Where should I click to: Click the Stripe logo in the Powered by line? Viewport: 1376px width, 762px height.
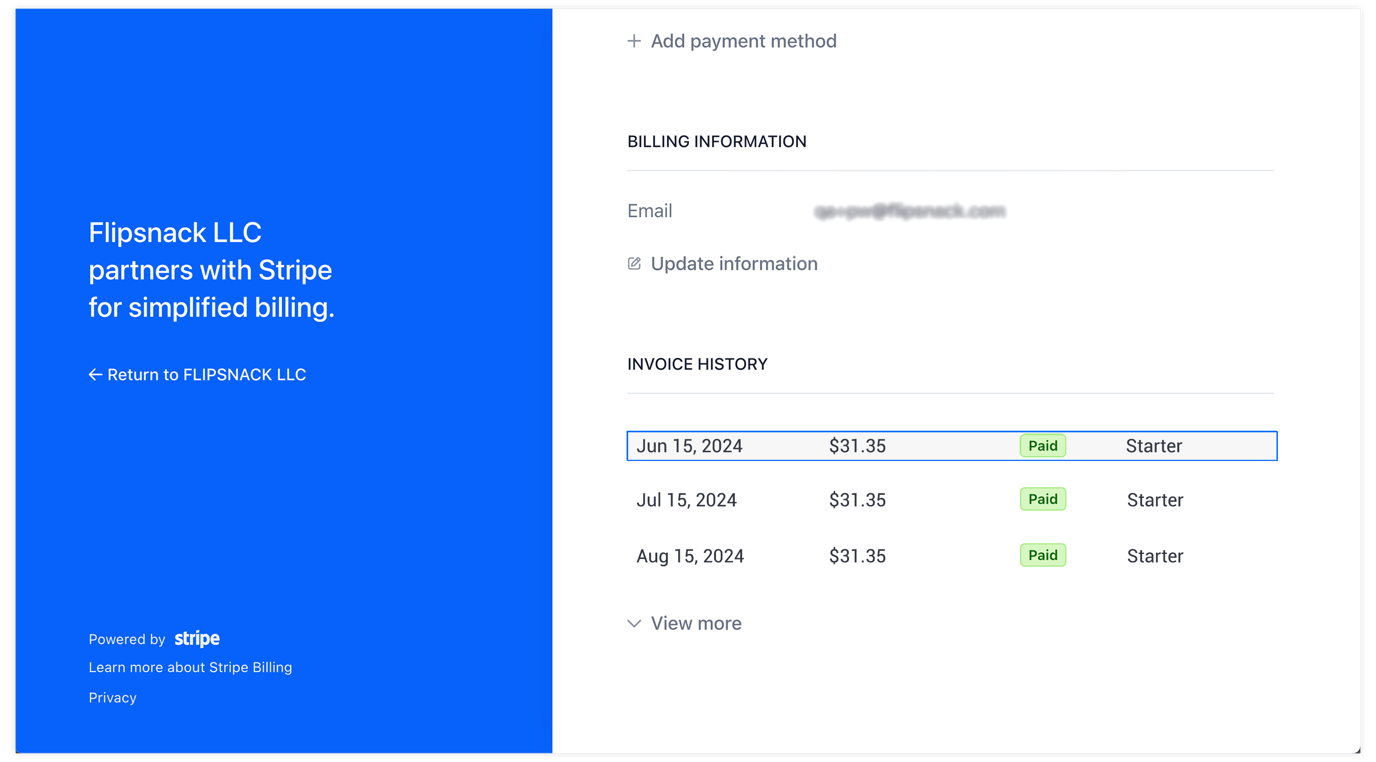196,638
